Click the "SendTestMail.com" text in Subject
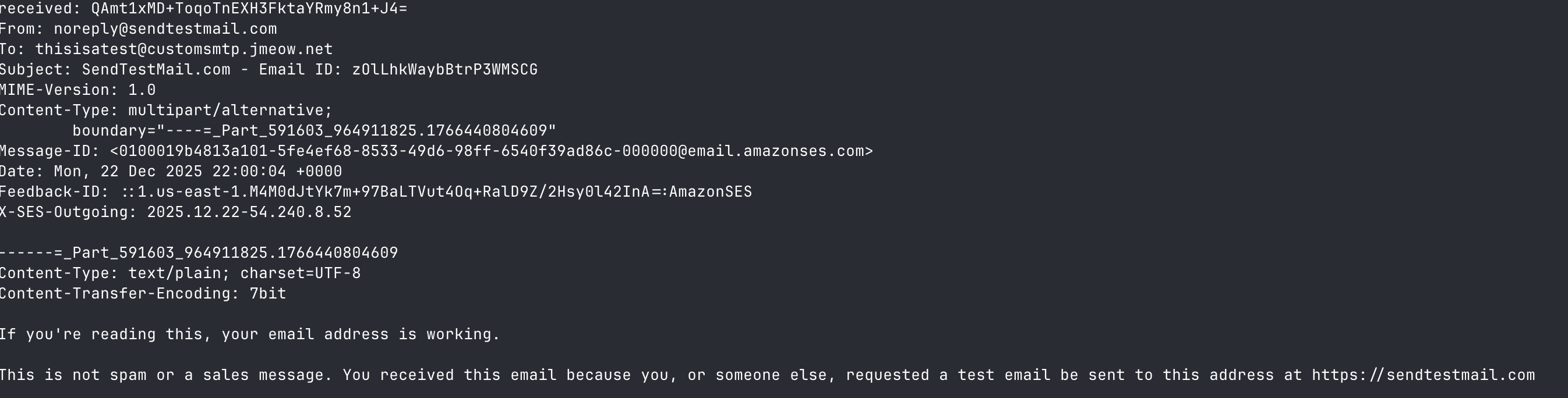1568x398 pixels. [157, 70]
